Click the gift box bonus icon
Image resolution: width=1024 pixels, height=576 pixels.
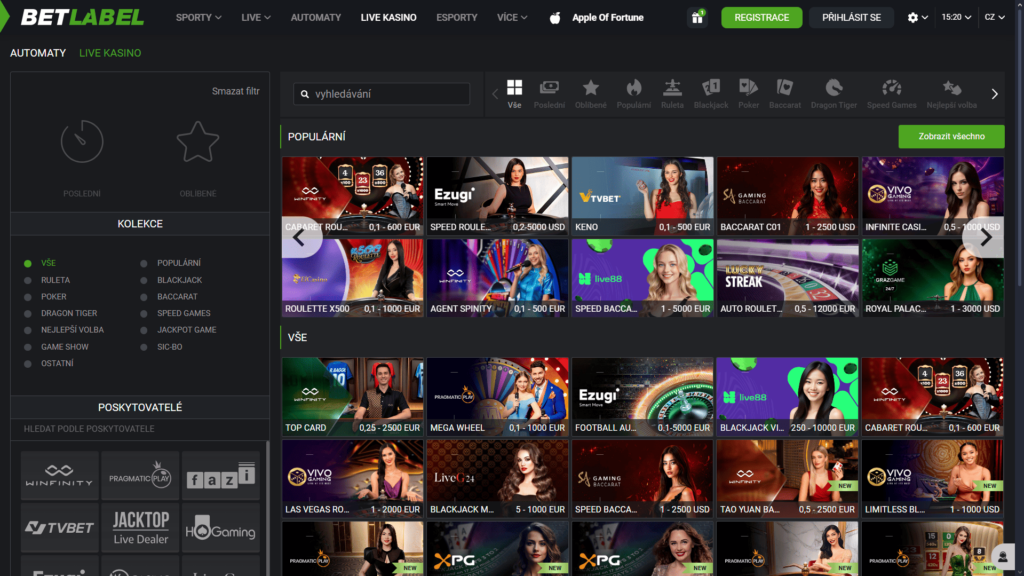tap(696, 18)
